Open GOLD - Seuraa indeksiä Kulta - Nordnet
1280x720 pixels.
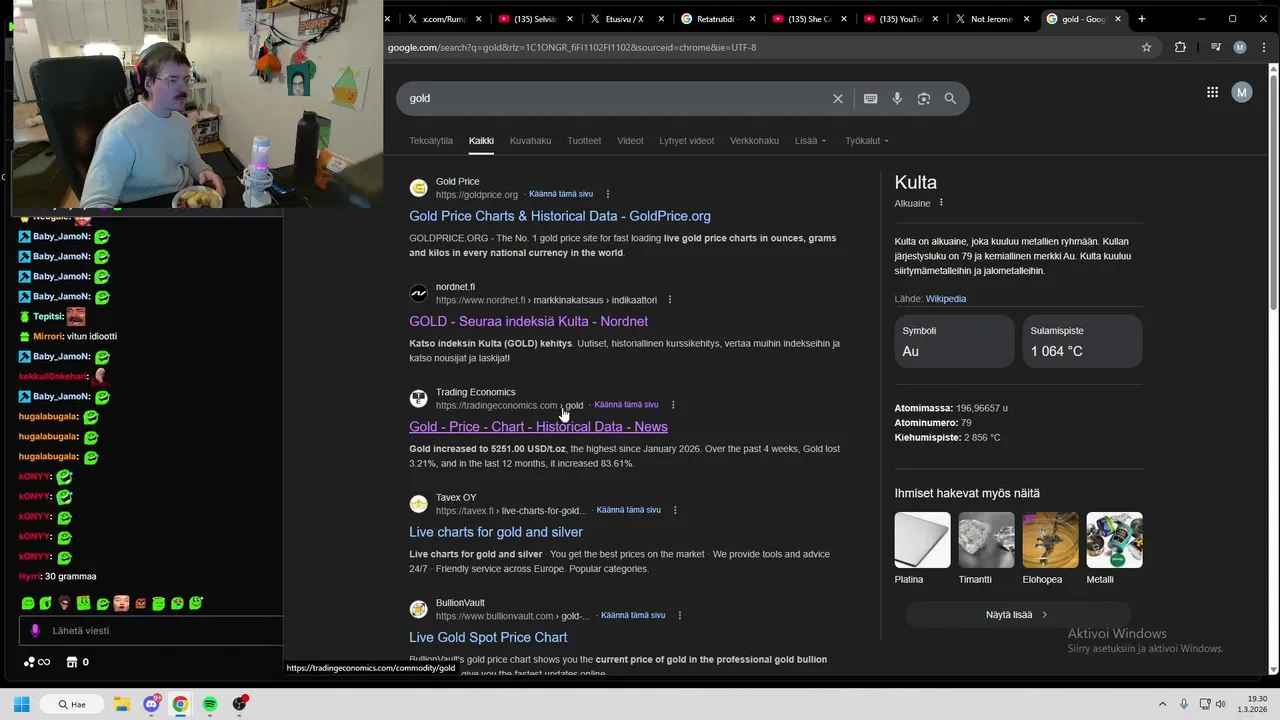pos(528,321)
